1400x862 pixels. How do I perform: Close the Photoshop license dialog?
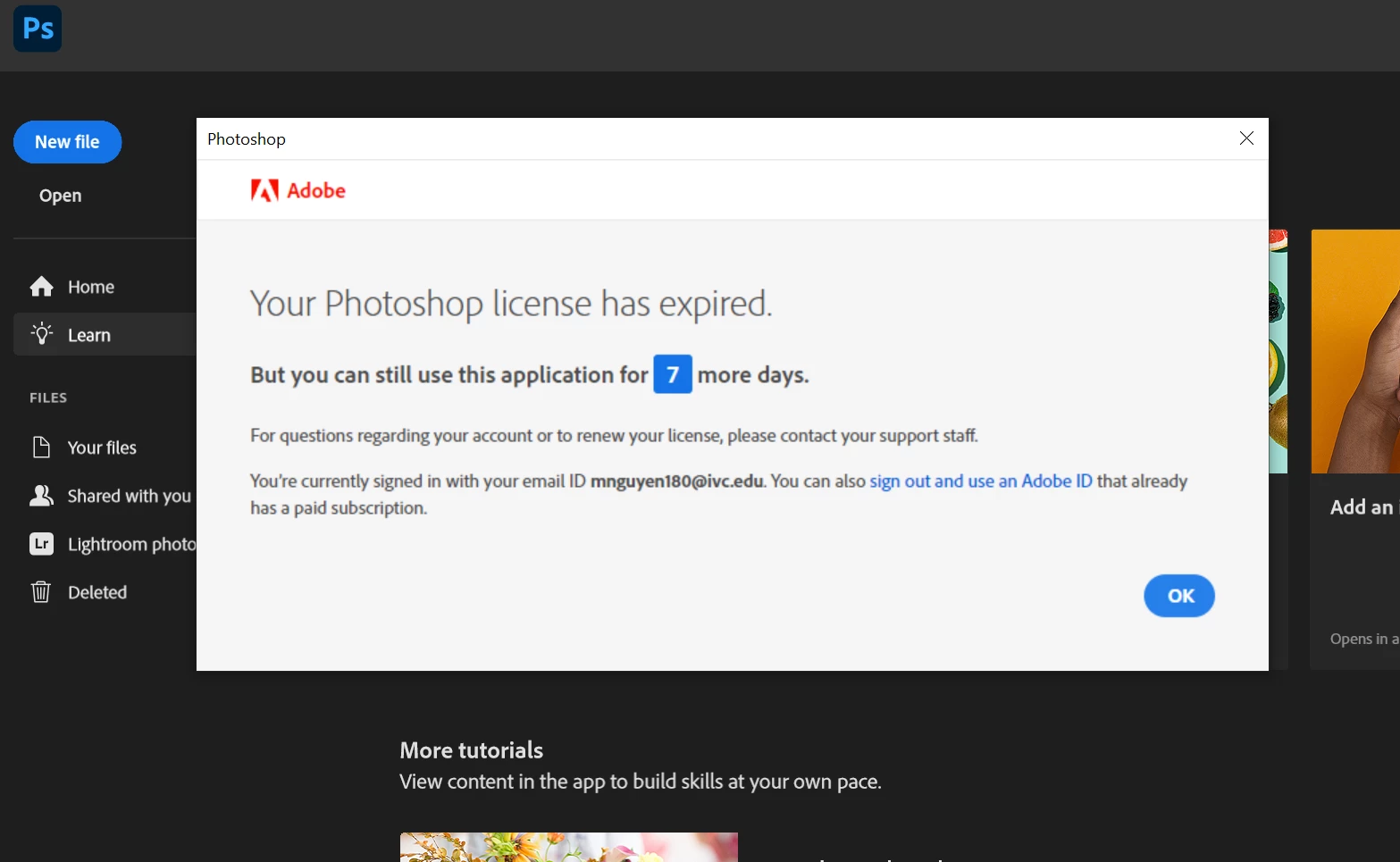pos(1246,138)
